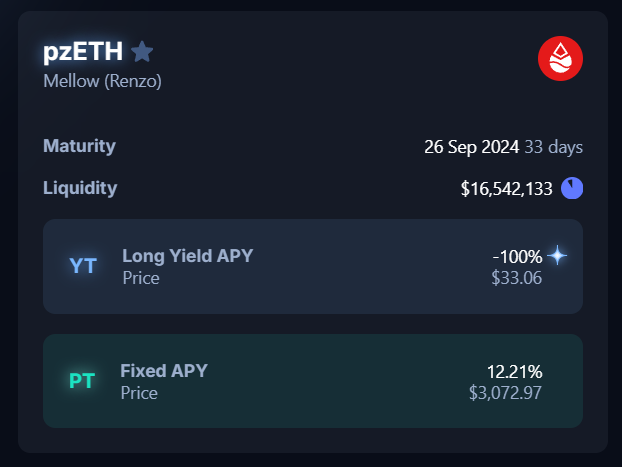The width and height of the screenshot is (622, 467).
Task: Select the YT token label
Action: (x=83, y=266)
